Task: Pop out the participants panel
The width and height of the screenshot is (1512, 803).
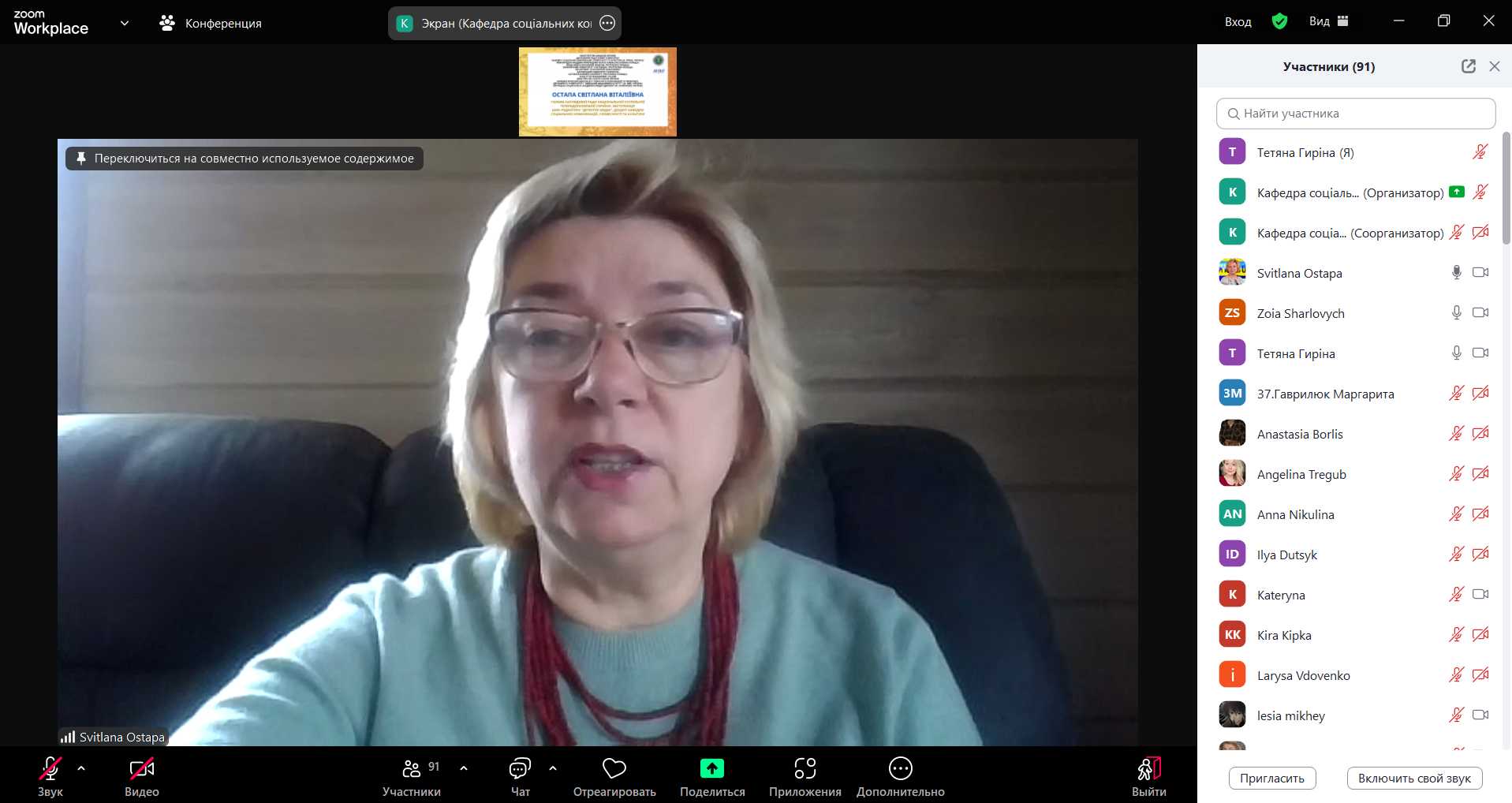Action: (x=1469, y=66)
